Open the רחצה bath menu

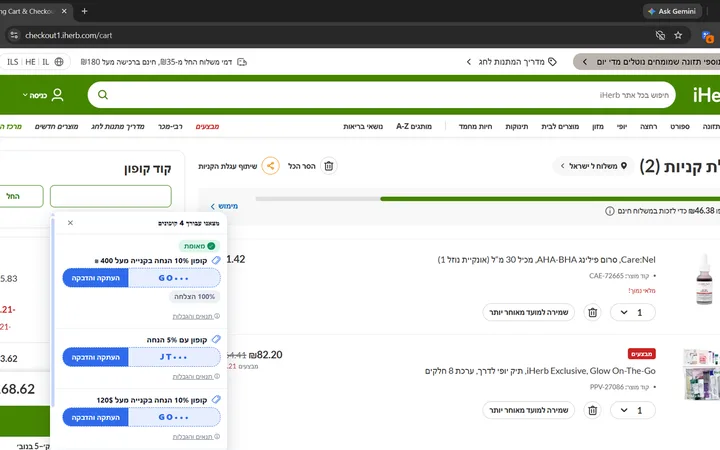coord(649,126)
